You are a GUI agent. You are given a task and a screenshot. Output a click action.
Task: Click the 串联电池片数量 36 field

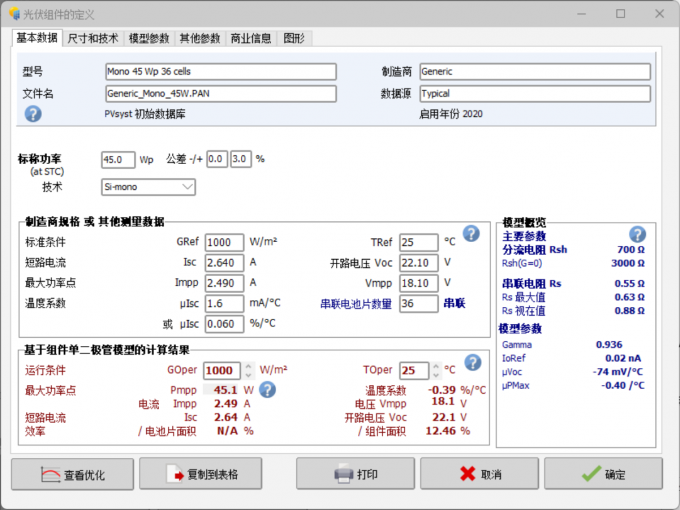coord(418,303)
